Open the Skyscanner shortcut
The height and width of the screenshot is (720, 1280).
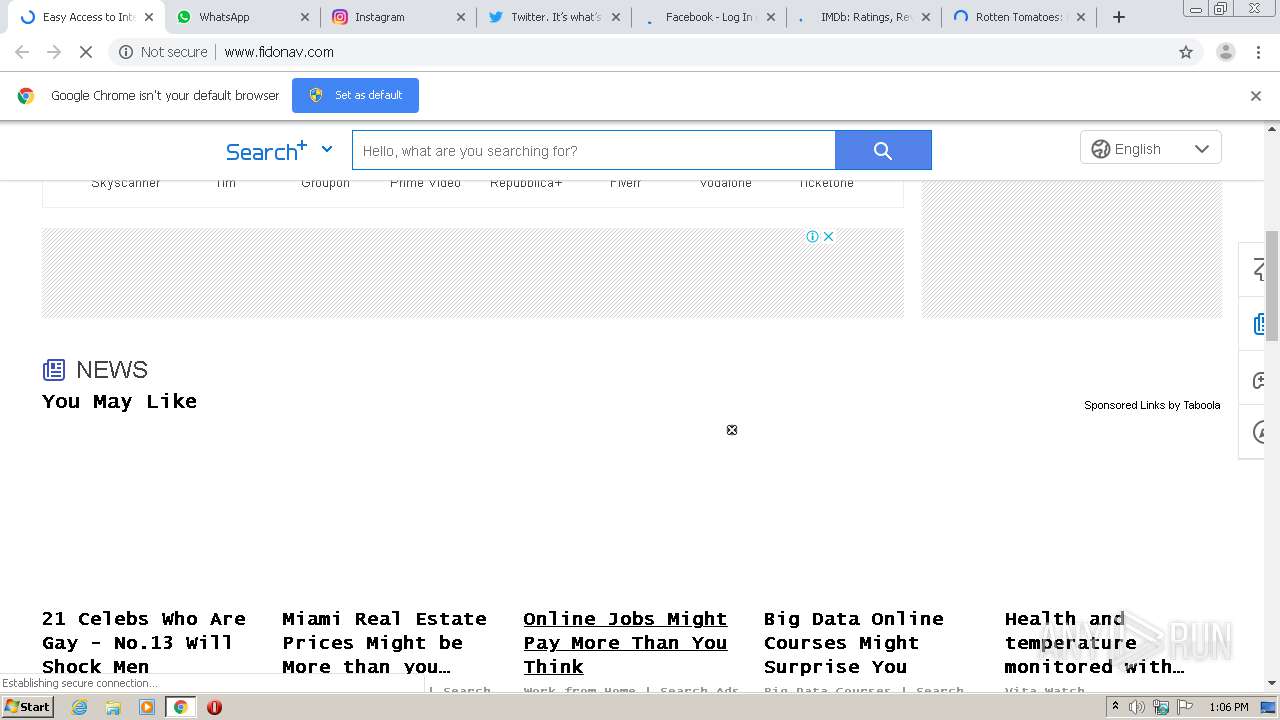(126, 183)
